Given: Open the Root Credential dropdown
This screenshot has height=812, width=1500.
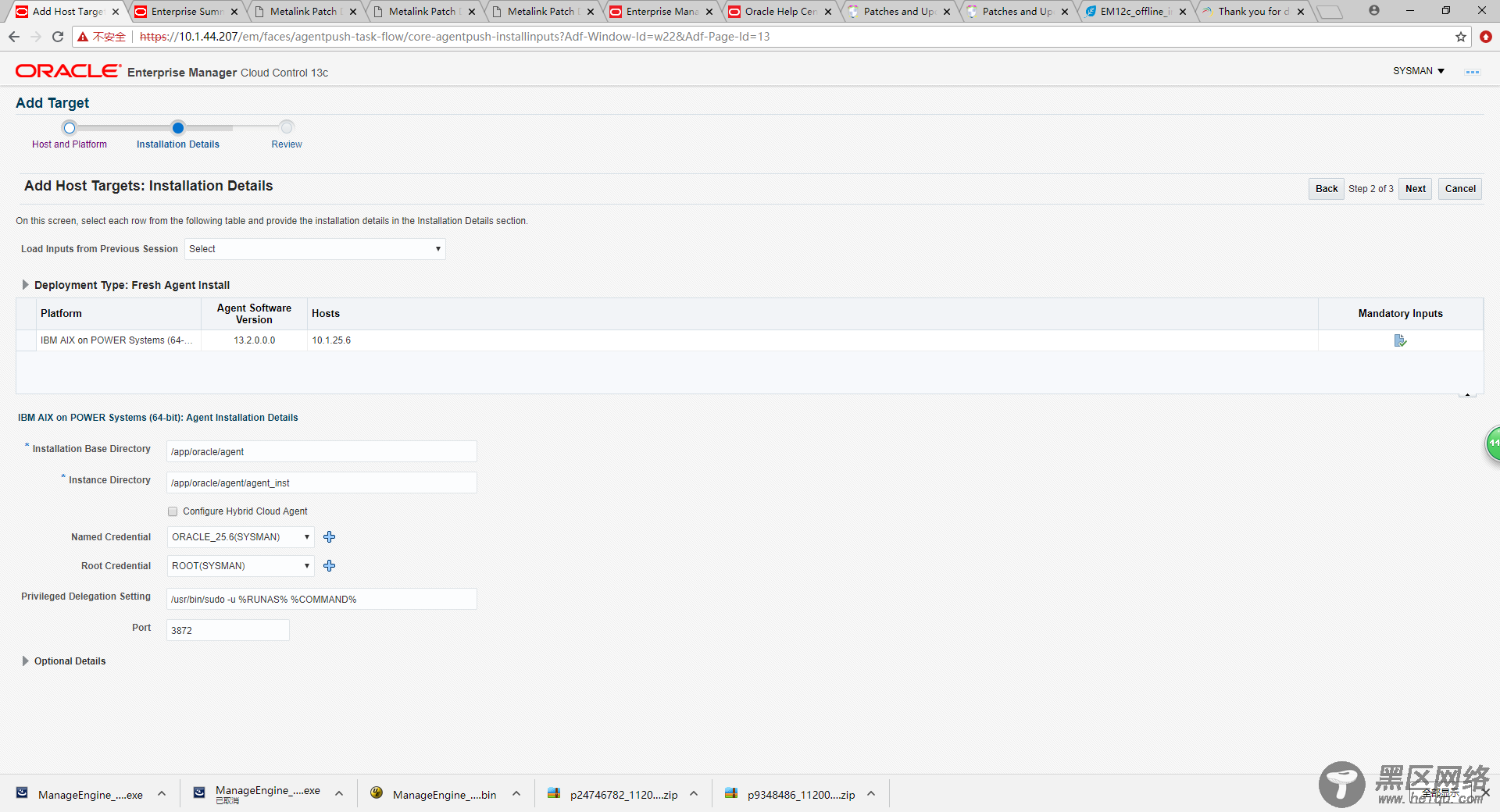Looking at the screenshot, I should (x=241, y=566).
